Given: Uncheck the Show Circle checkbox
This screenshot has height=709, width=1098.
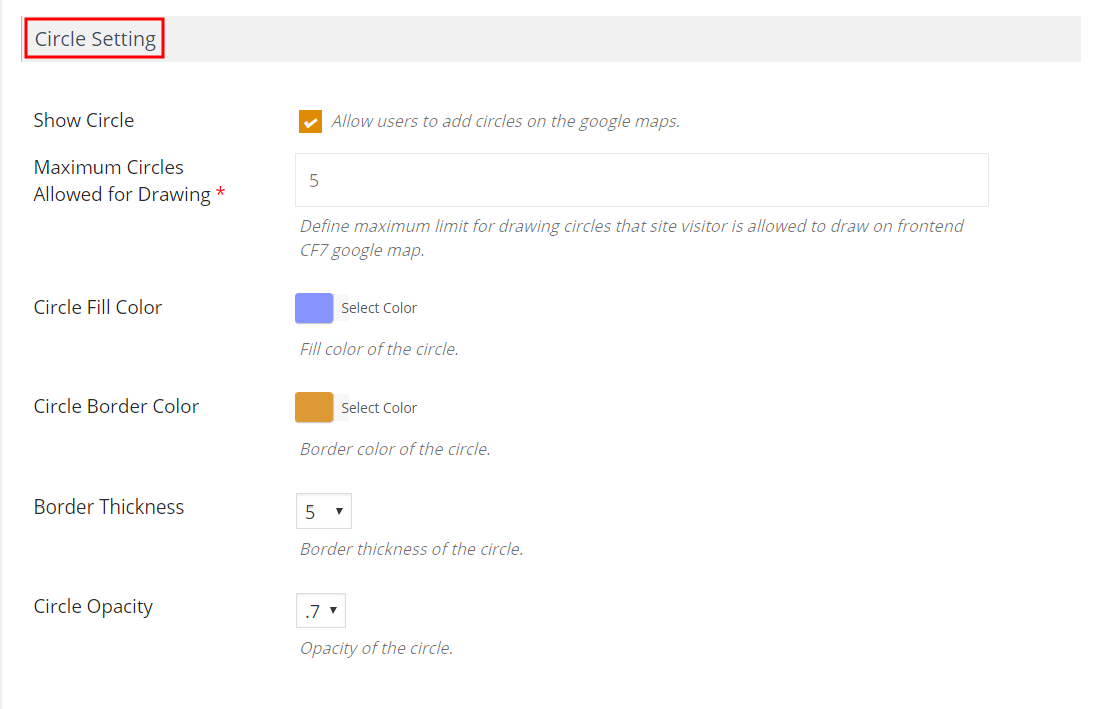Looking at the screenshot, I should [x=310, y=121].
